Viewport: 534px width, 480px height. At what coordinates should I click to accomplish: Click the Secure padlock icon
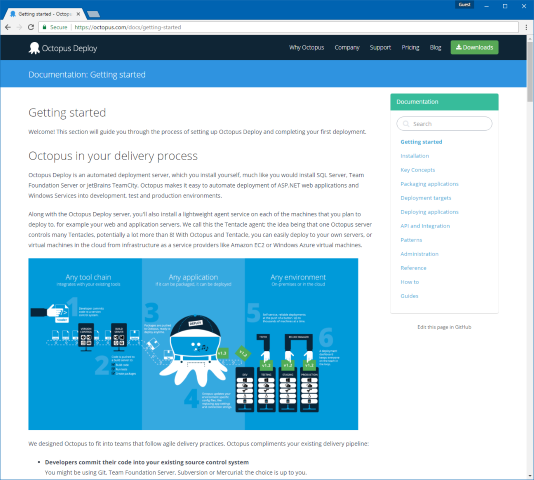(44, 27)
